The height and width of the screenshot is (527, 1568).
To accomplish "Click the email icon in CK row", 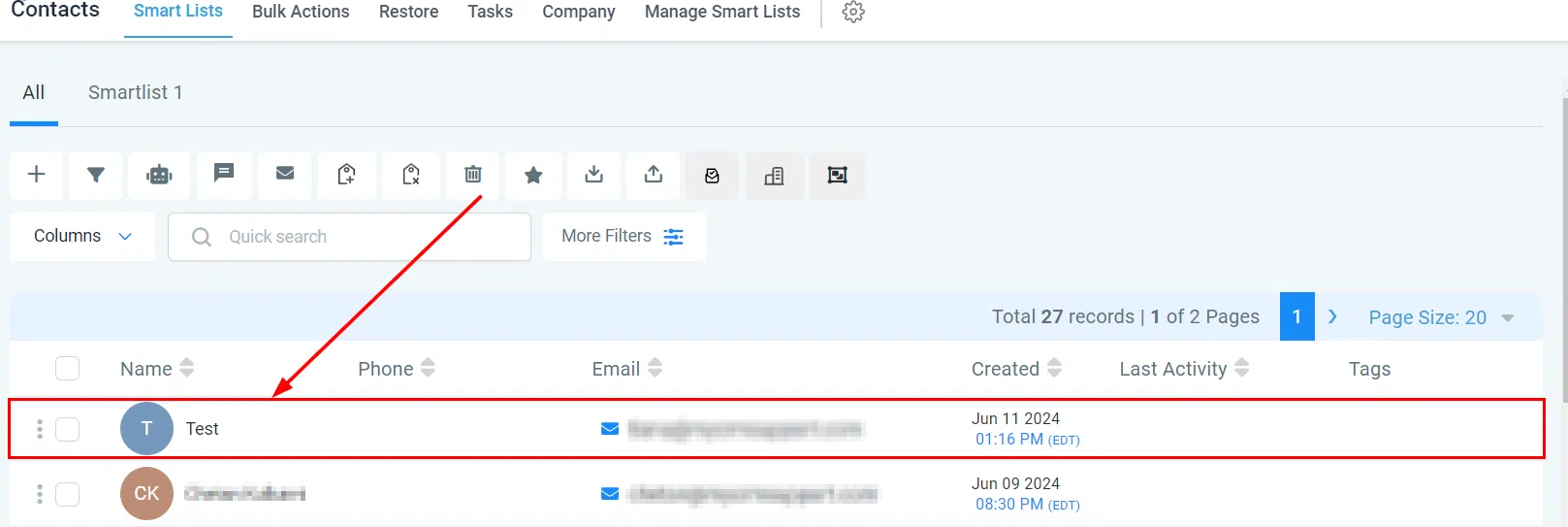I will [610, 494].
